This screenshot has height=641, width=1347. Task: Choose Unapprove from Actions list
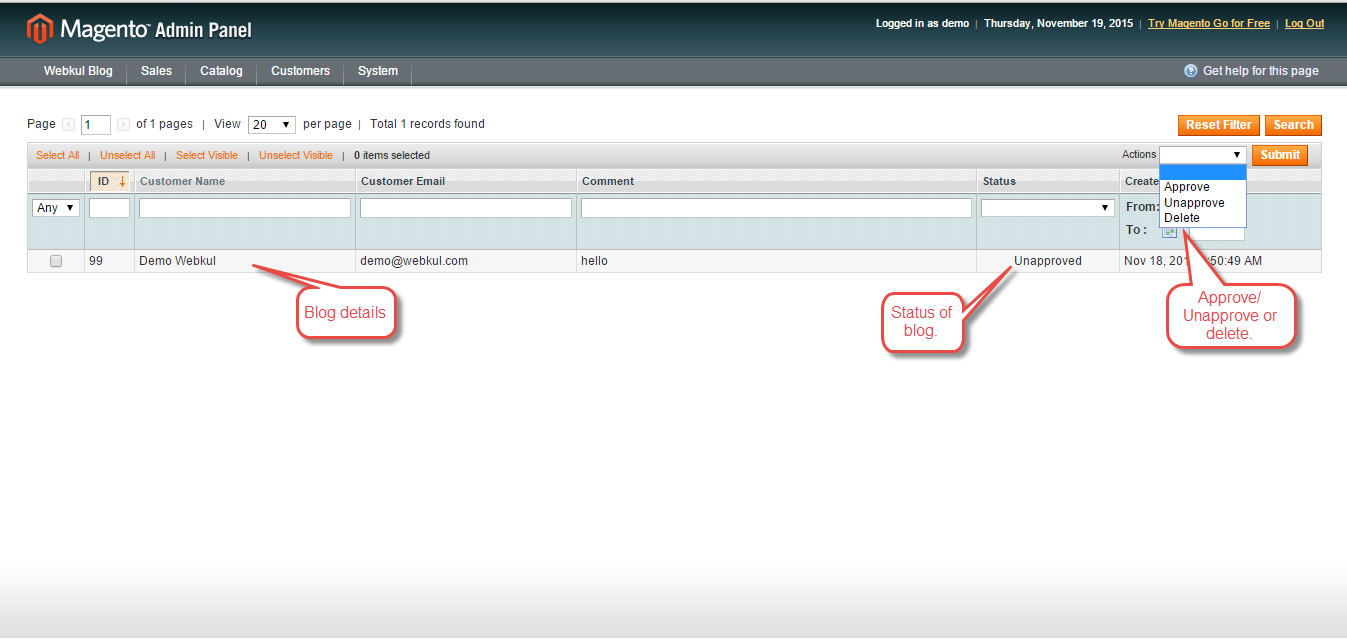[1203, 202]
